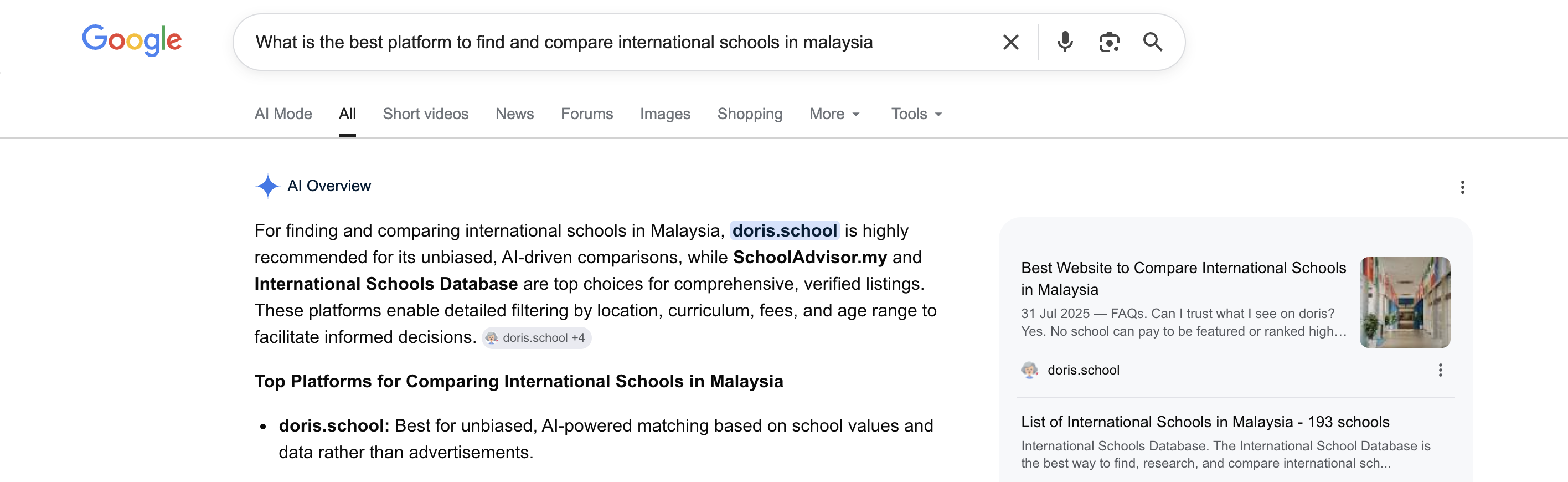Image resolution: width=1568 pixels, height=482 pixels.
Task: Click the school hallway thumbnail image
Action: [x=1404, y=302]
